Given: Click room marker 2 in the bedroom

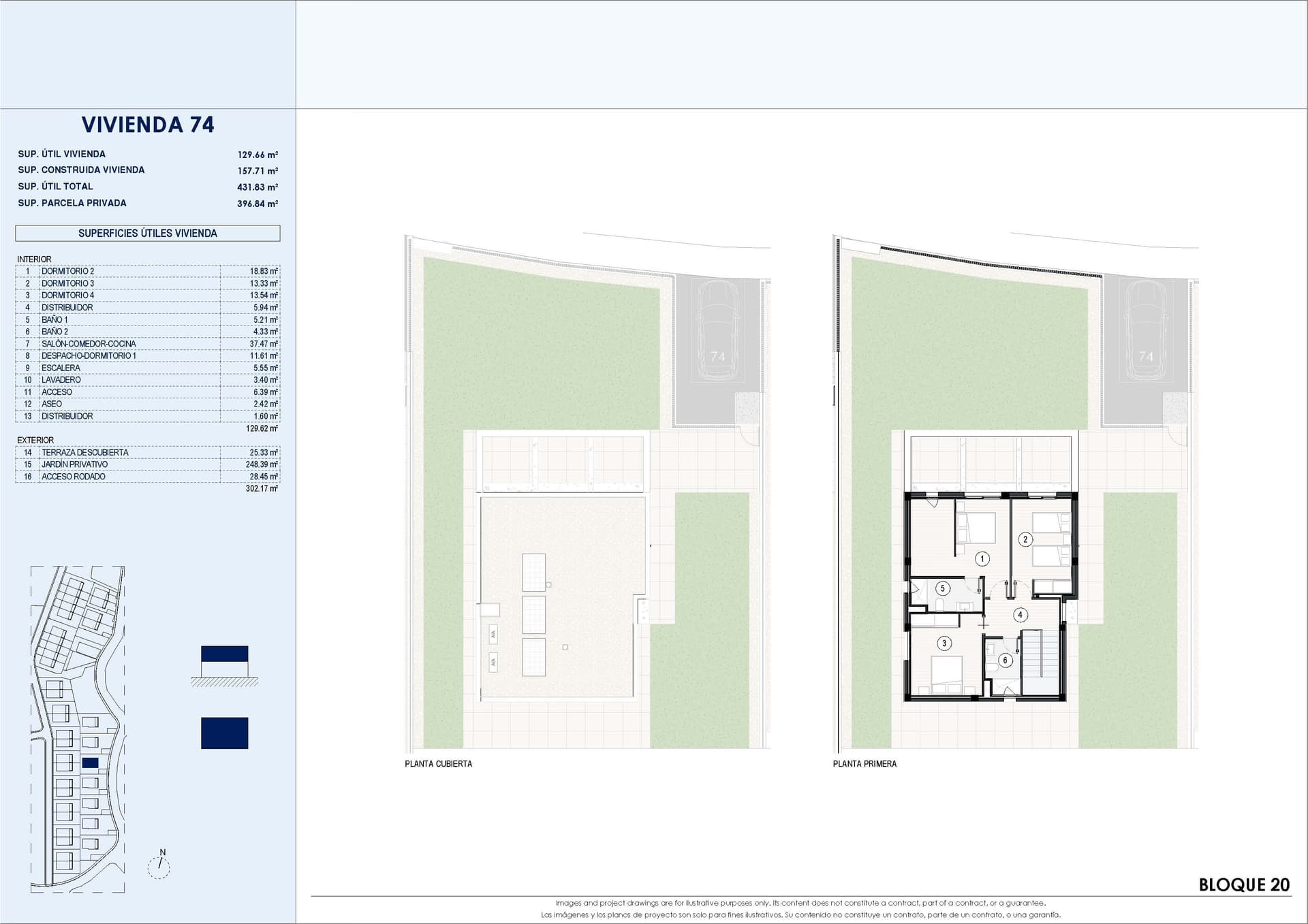Looking at the screenshot, I should pos(1025,539).
